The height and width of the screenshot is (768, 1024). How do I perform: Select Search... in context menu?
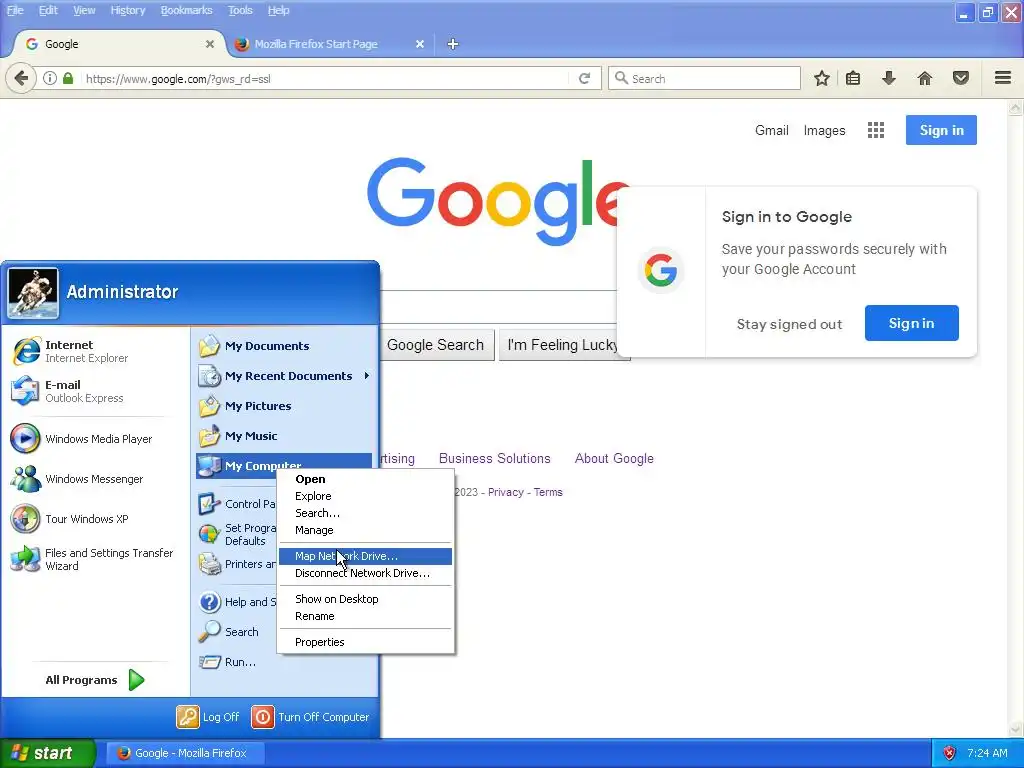point(365,513)
